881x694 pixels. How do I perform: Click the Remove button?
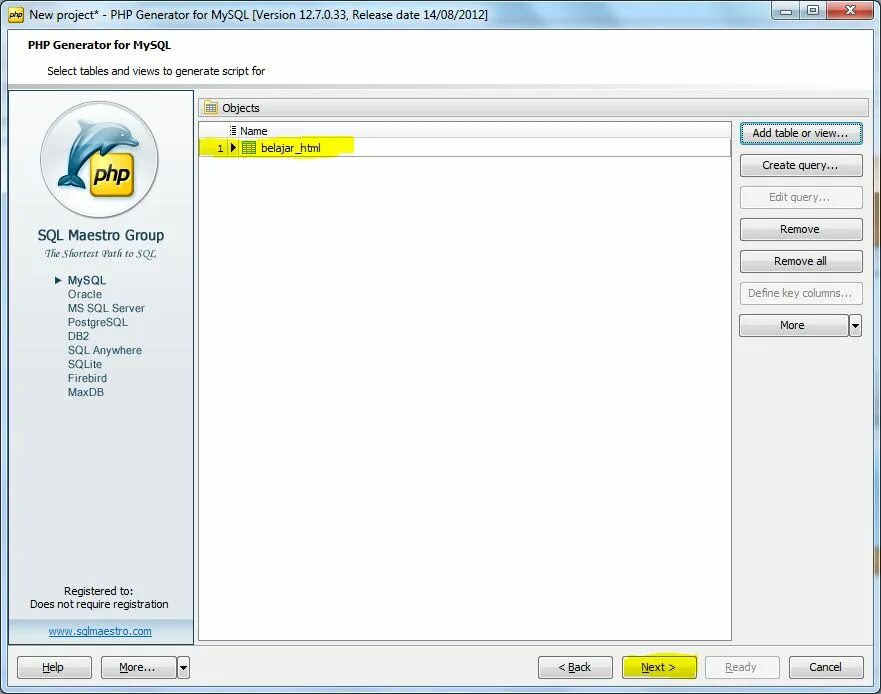(801, 229)
